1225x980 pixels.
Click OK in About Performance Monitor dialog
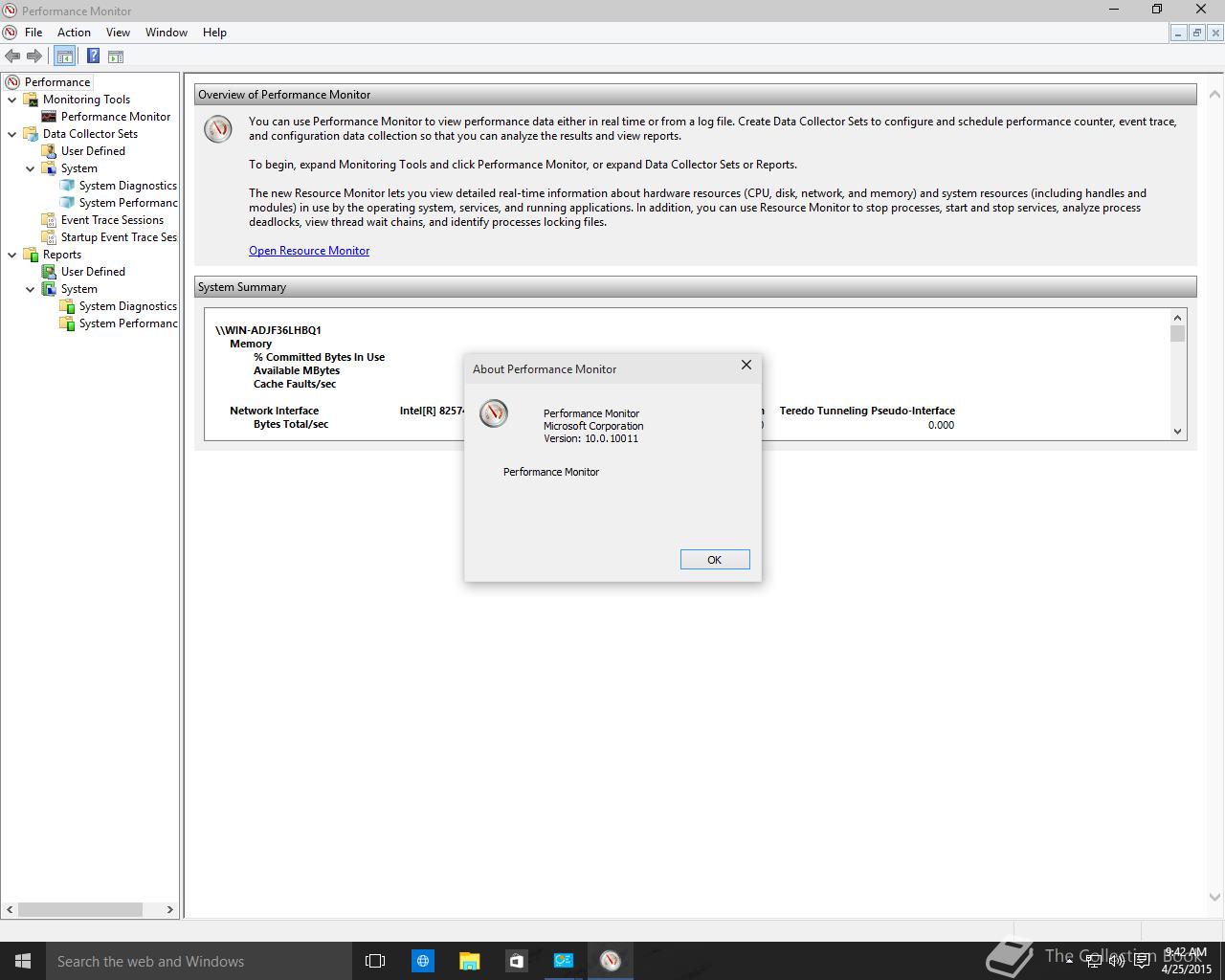(715, 560)
